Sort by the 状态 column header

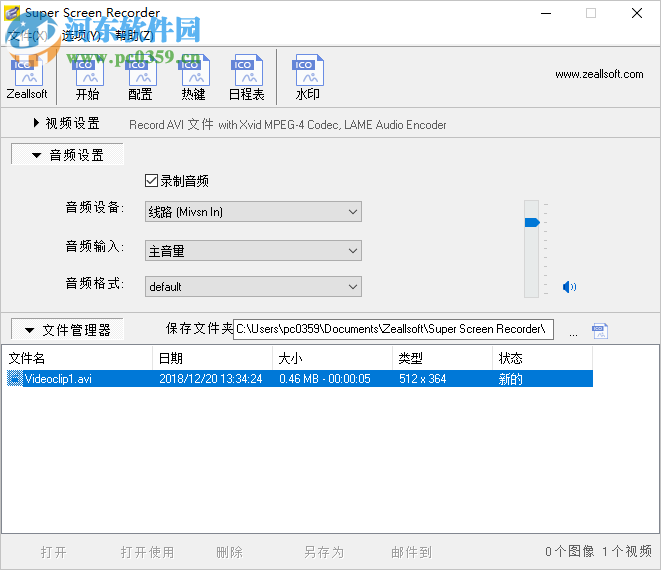542,358
